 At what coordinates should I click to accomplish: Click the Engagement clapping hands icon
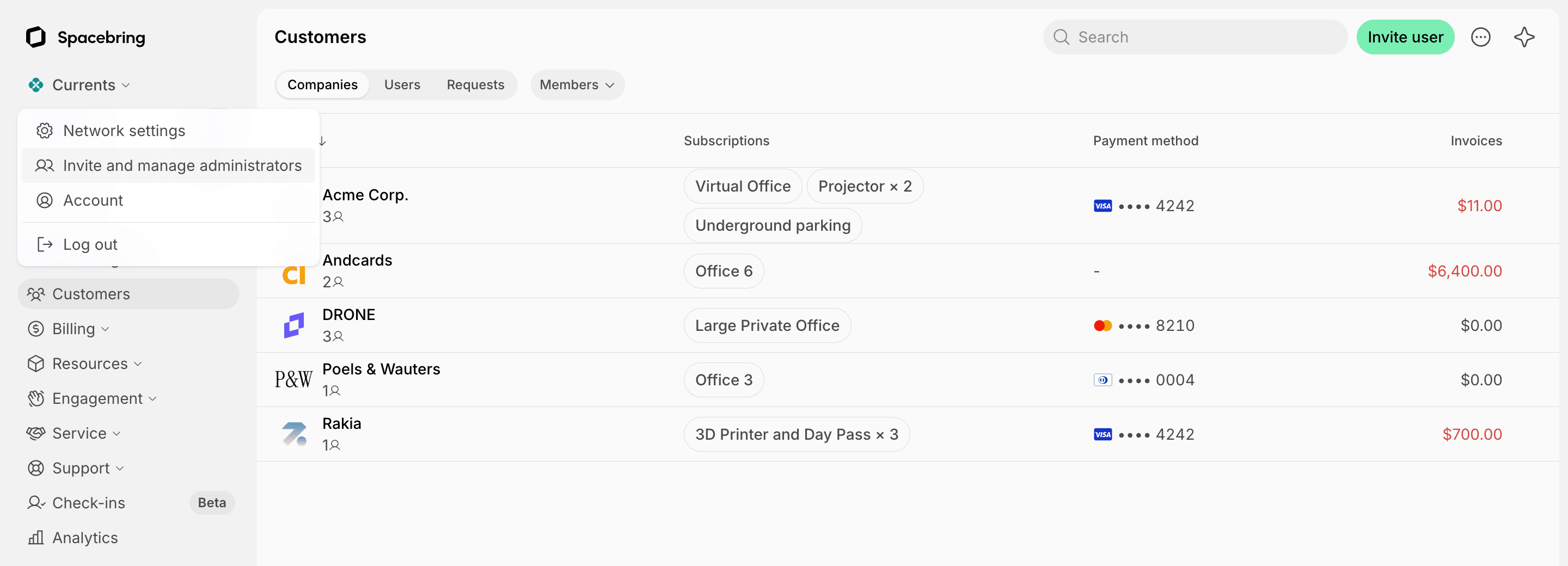36,398
